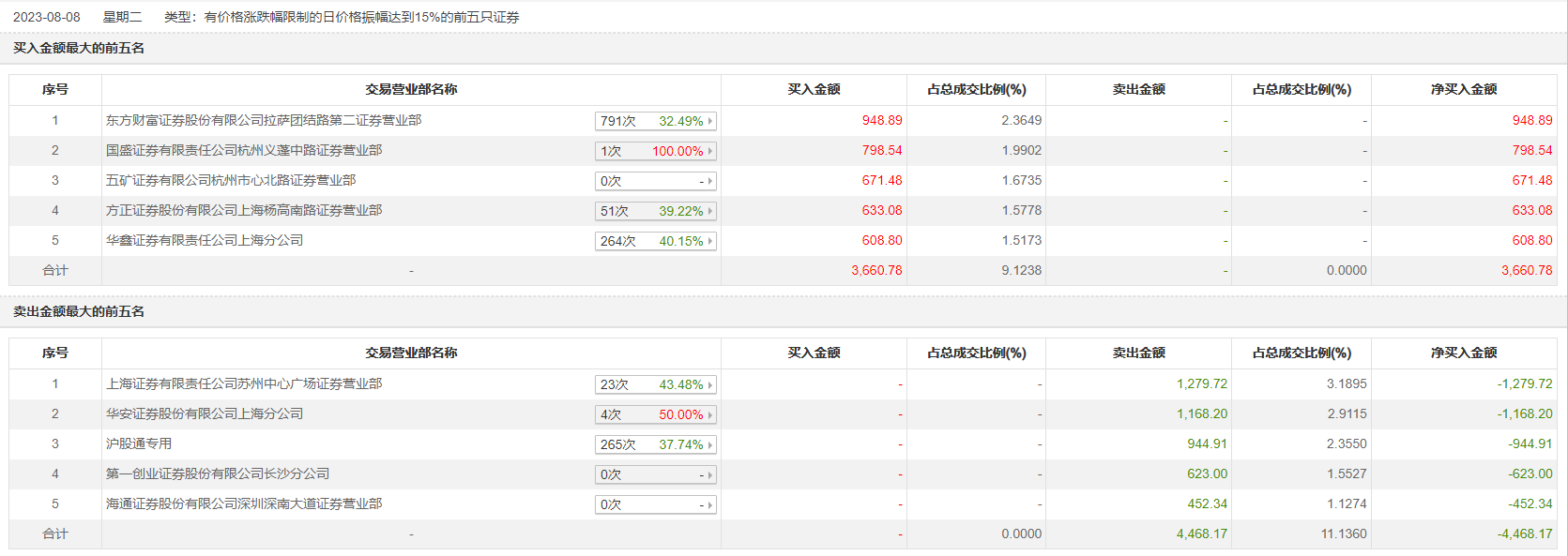Open 华安证券股份有限公司上海分公司 link
The height and width of the screenshot is (556, 1568).
coord(205,413)
